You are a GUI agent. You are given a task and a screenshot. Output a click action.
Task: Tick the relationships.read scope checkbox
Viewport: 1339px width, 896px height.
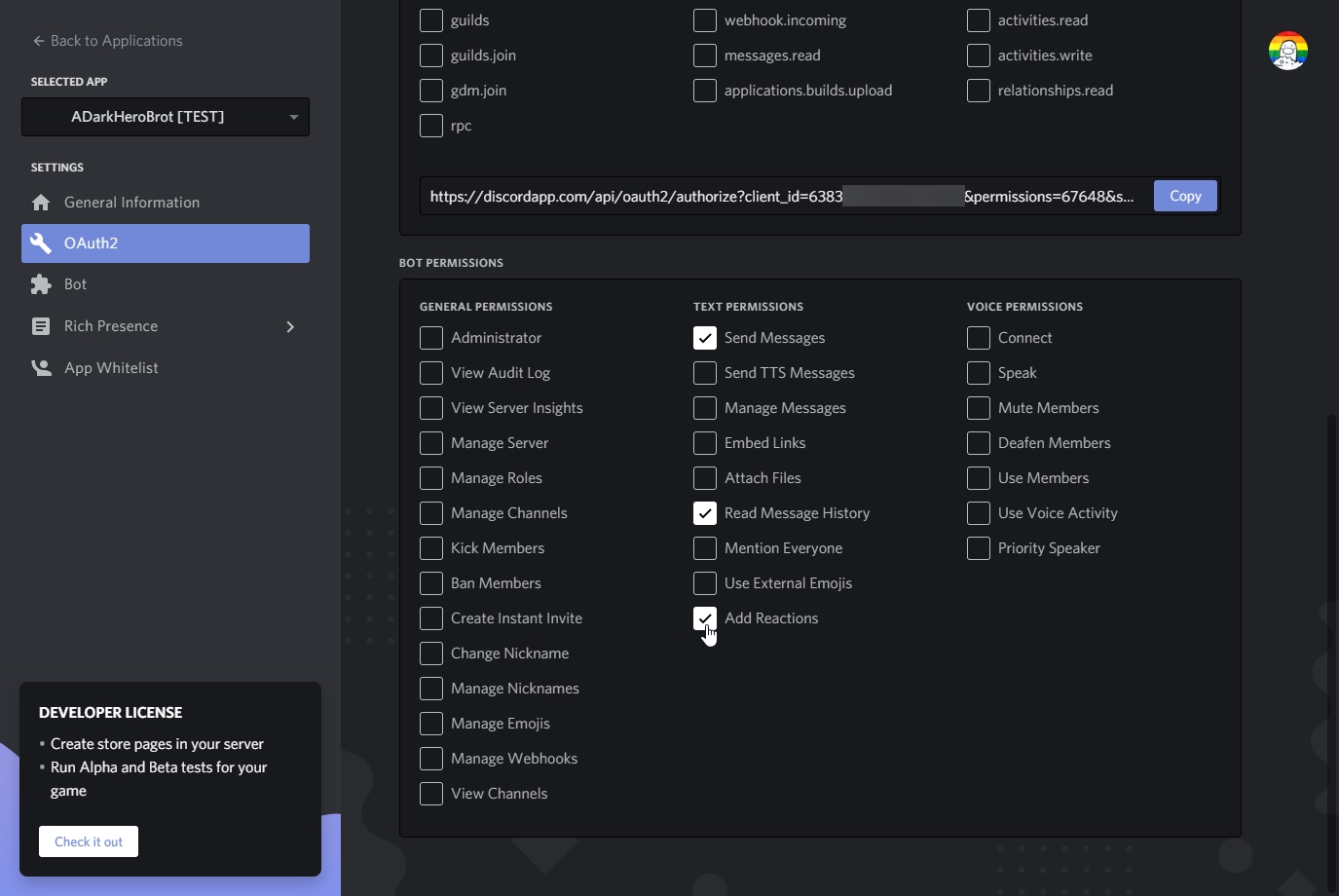click(979, 91)
